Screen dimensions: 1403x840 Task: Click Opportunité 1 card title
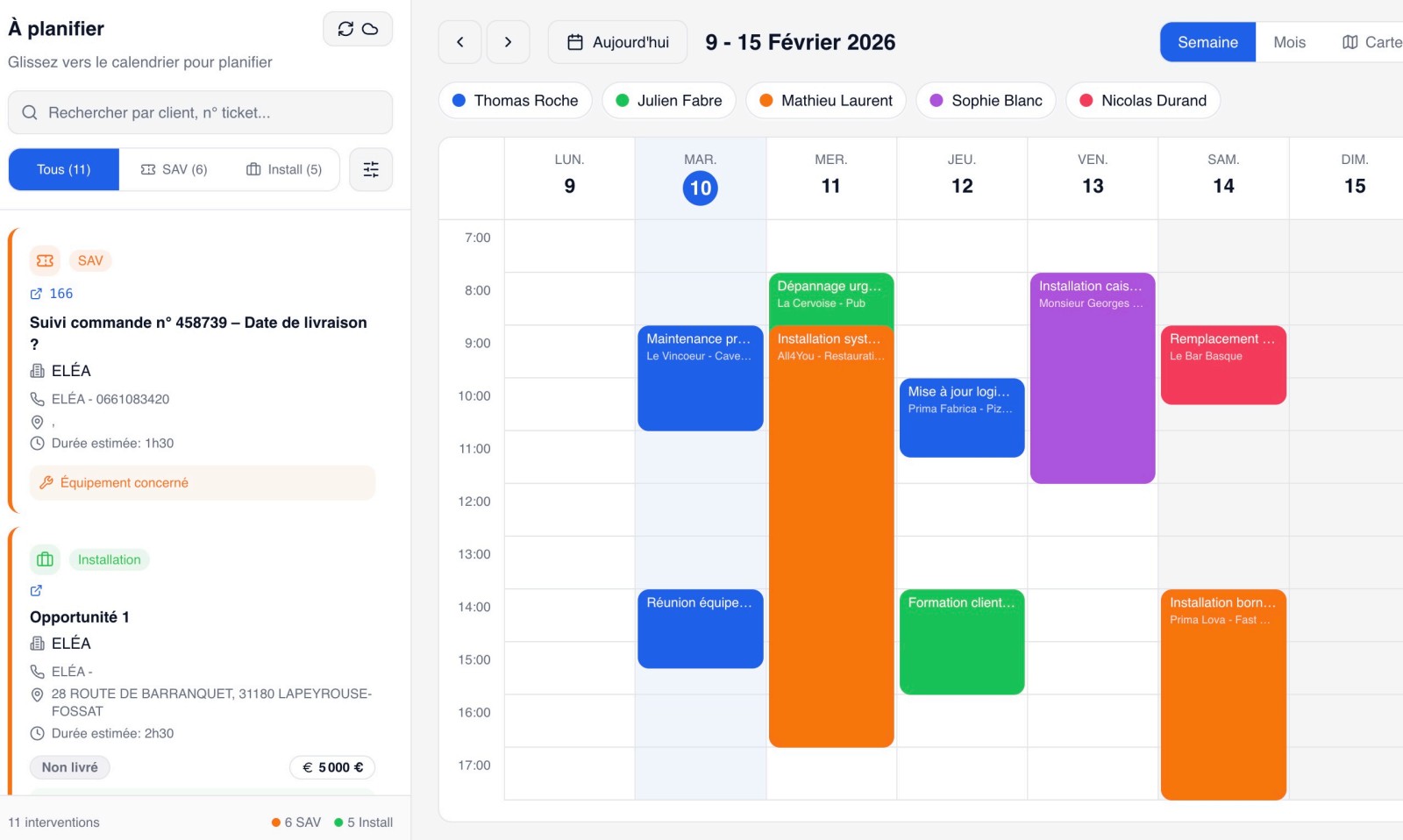80,617
